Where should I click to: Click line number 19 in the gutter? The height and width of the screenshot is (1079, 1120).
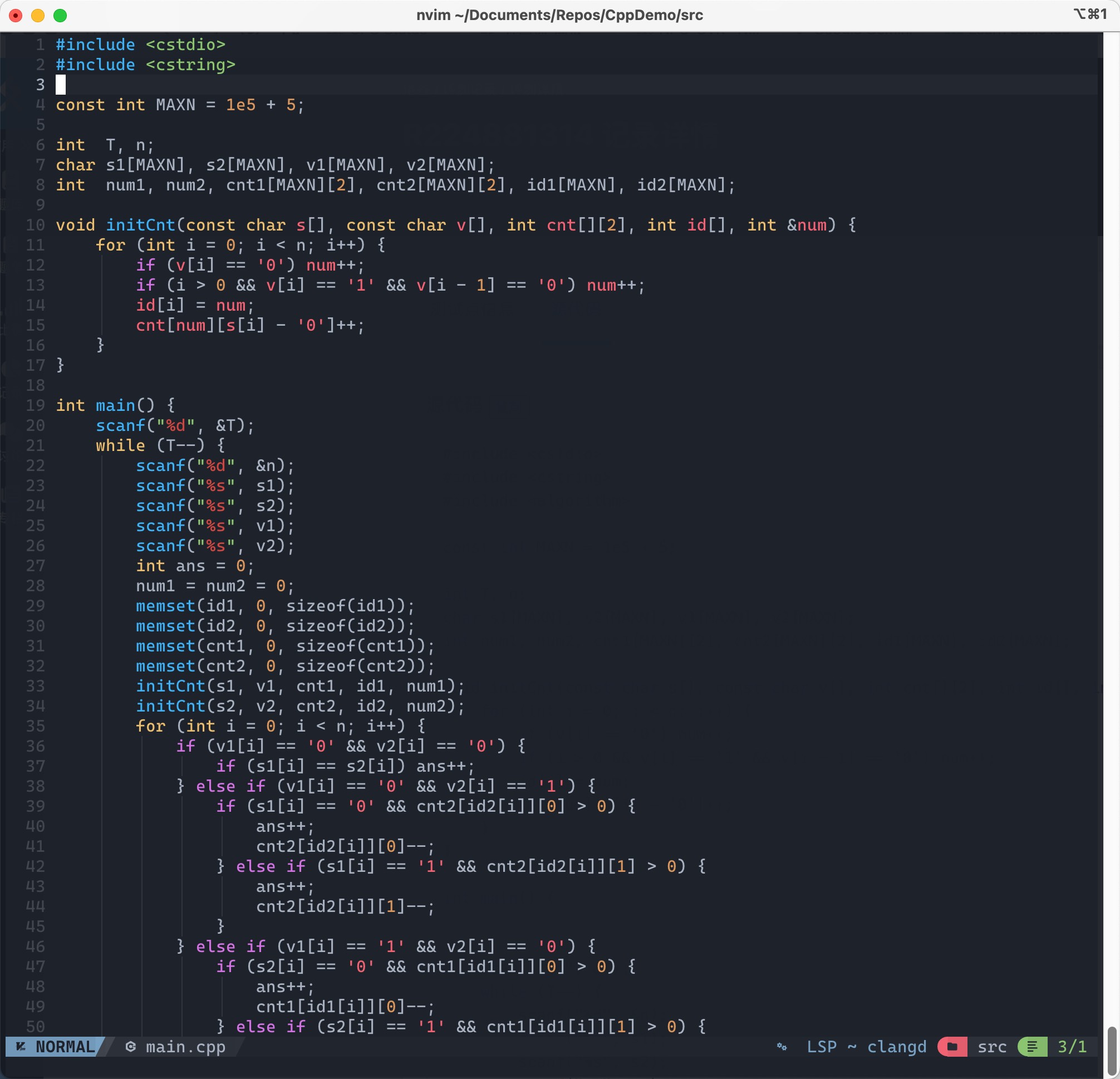tap(36, 405)
